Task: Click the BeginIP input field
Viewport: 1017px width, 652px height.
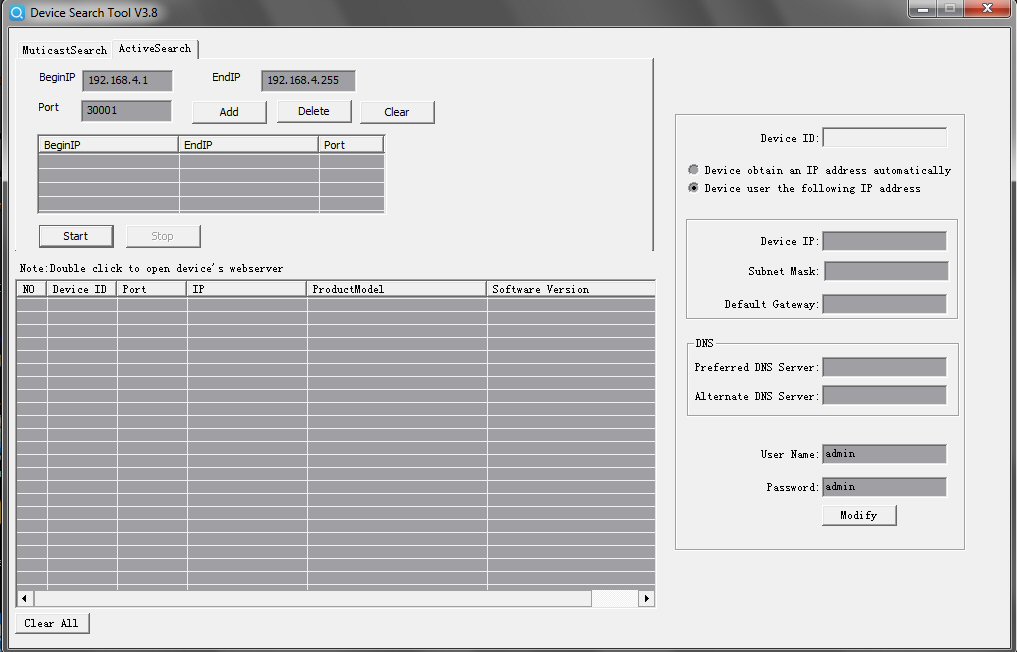Action: click(x=127, y=80)
